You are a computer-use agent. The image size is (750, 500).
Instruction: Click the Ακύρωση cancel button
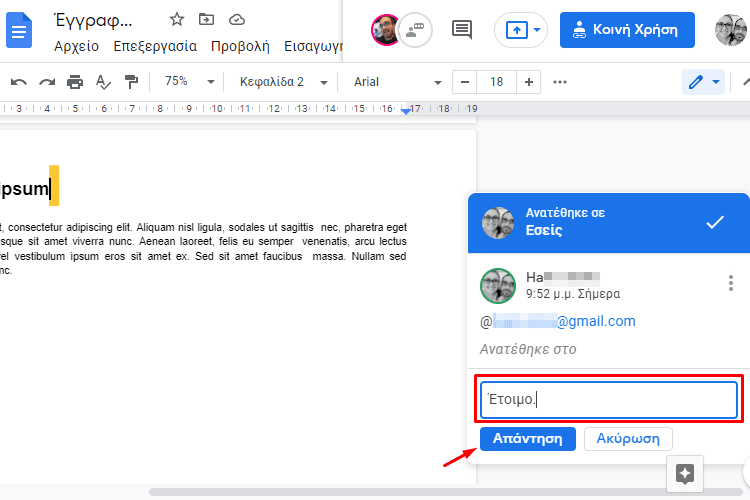[628, 439]
